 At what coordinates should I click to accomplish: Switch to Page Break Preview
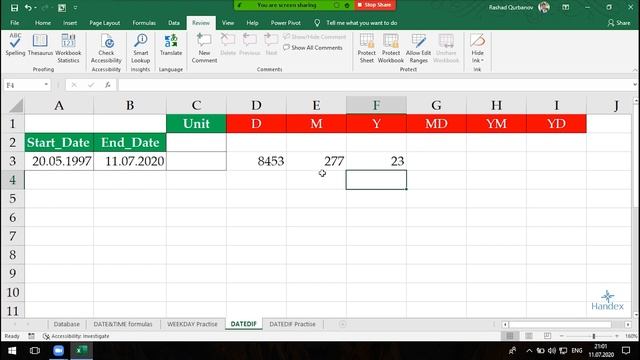(x=547, y=336)
